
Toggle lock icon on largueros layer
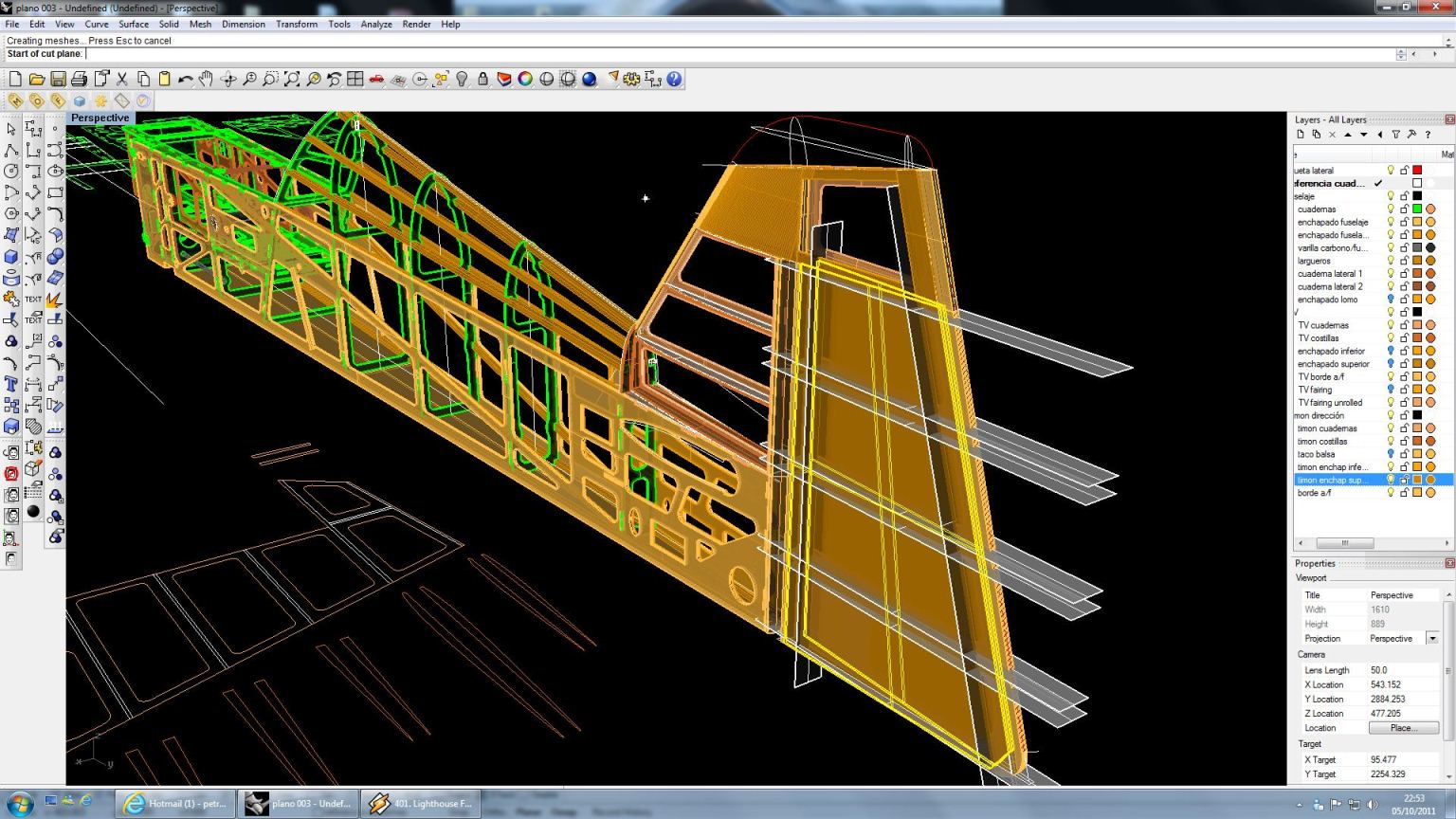tap(1404, 261)
